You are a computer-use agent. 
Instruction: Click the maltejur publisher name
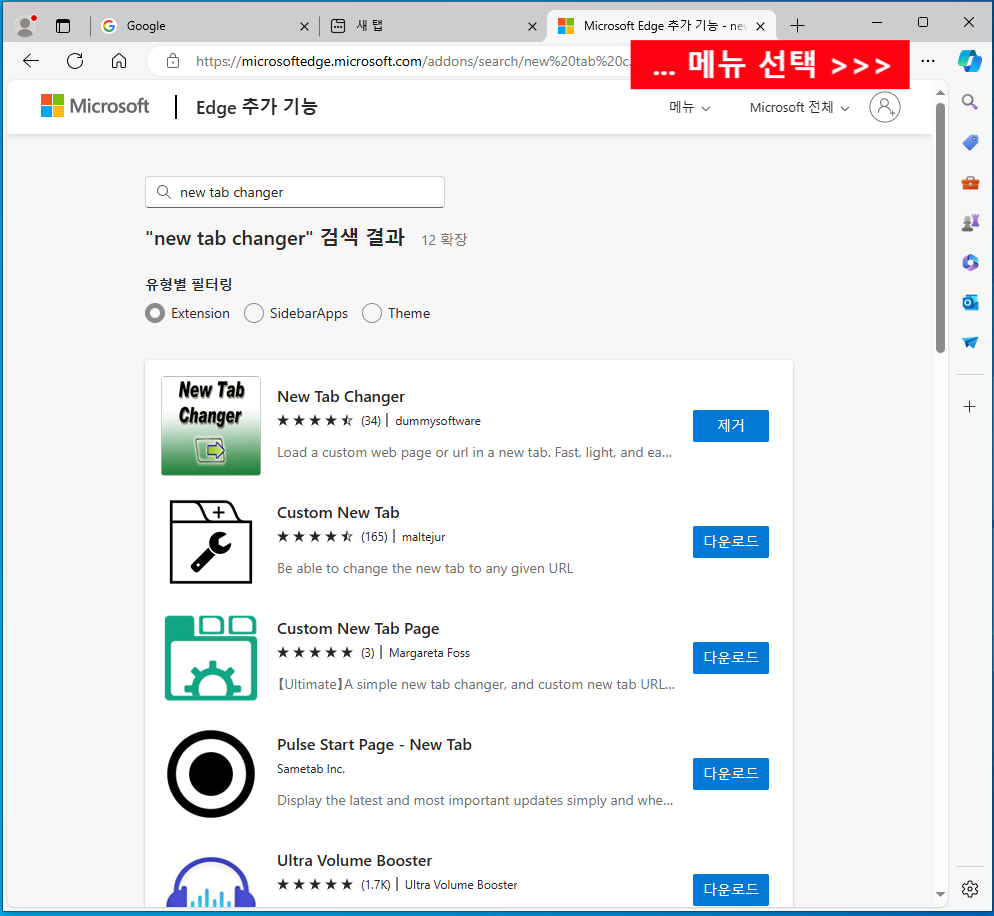click(423, 537)
